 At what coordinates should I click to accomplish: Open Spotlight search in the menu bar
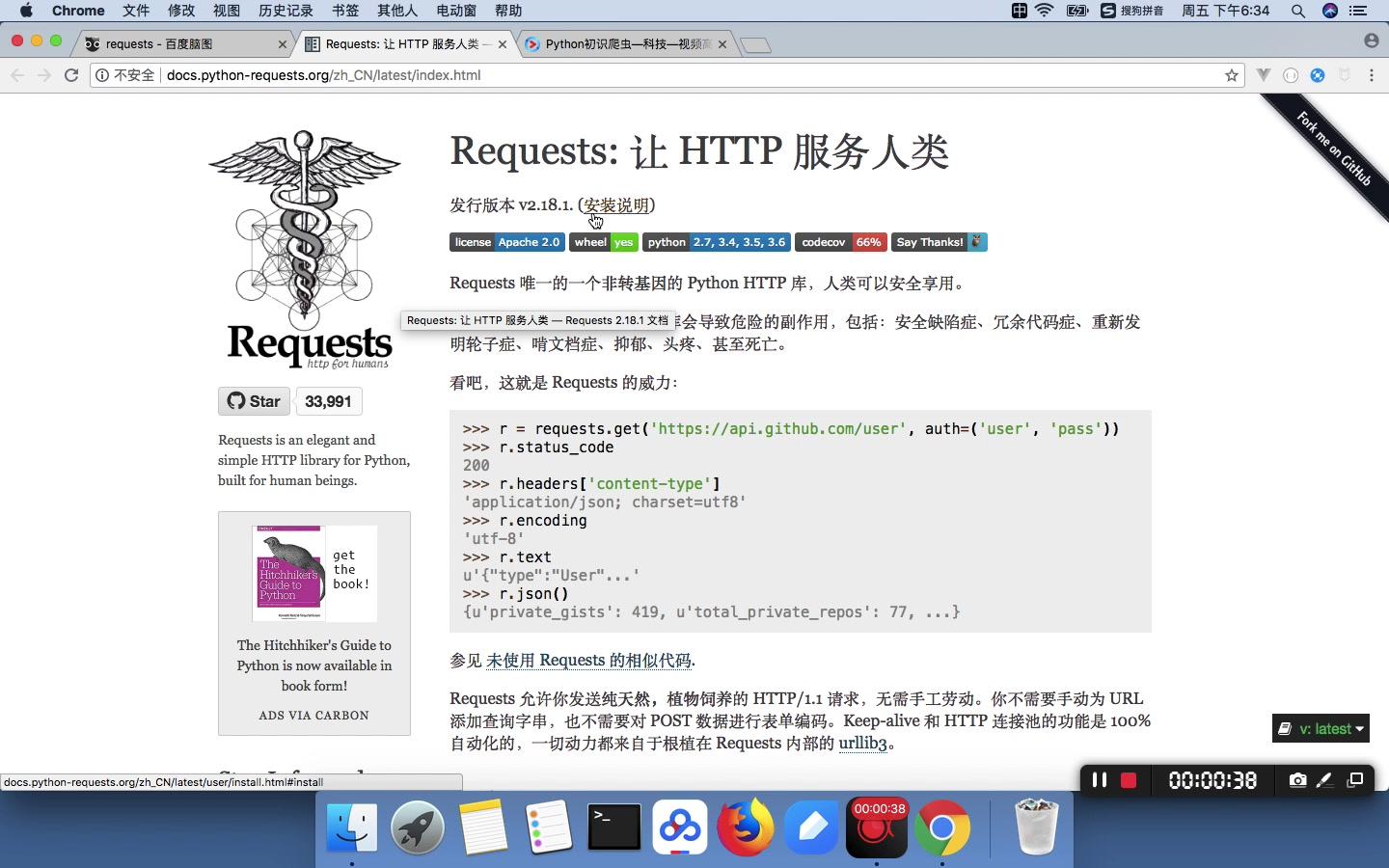pos(1298,11)
